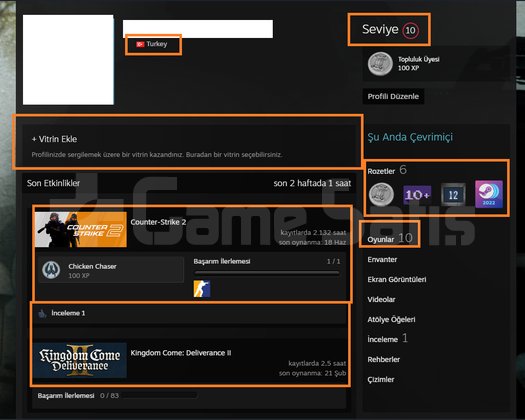
Task: Click the 'kayıtlarda 2.5 saat' text
Action: 317,363
